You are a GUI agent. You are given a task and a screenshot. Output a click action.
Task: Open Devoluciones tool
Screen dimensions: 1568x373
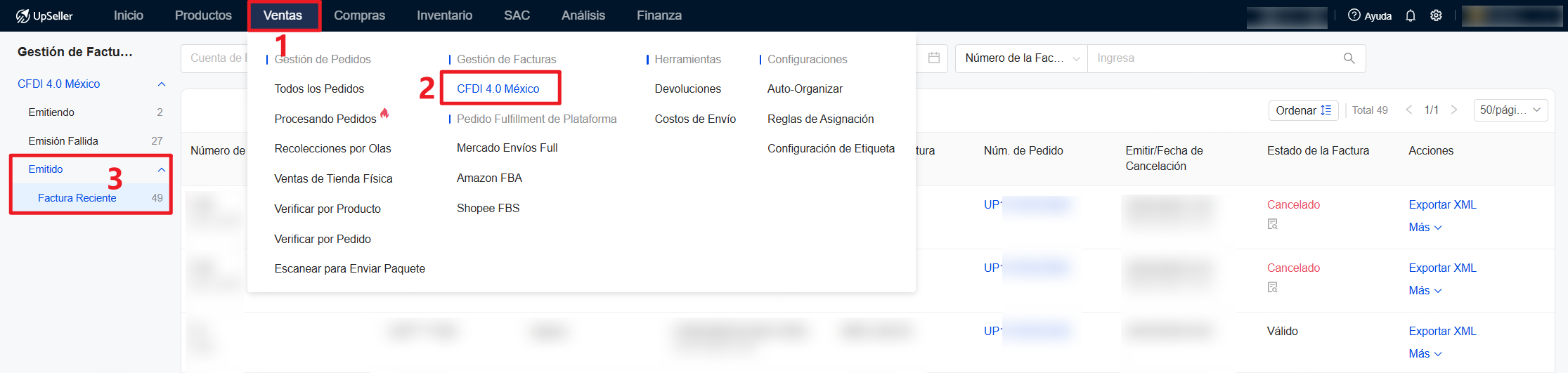(x=687, y=89)
